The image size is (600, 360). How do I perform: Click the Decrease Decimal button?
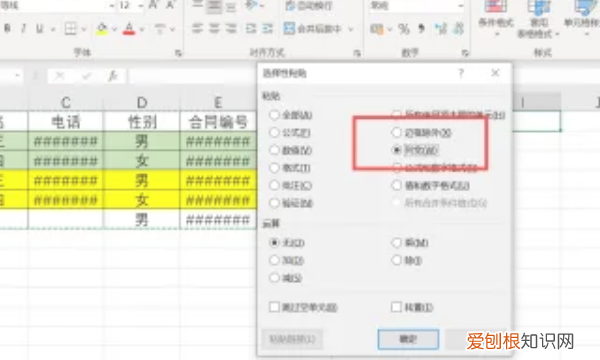tap(458, 29)
